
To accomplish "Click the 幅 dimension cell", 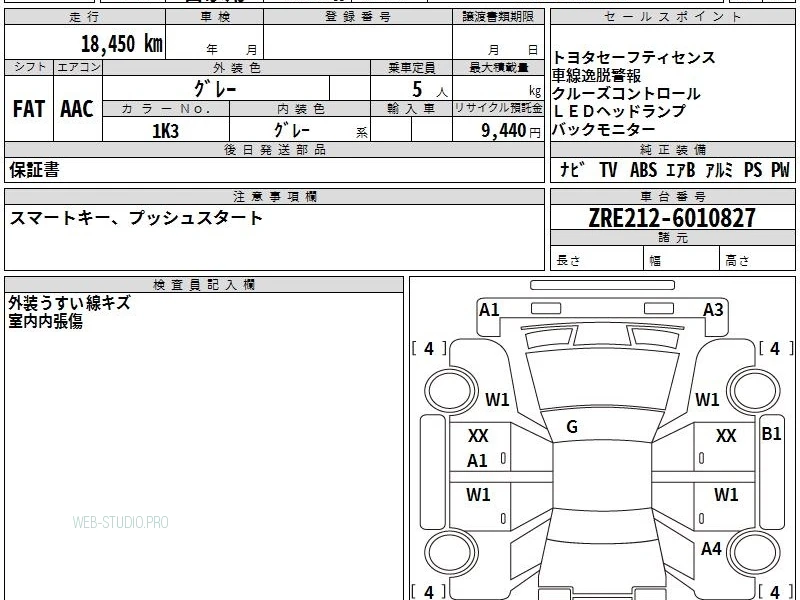I will coord(682,260).
